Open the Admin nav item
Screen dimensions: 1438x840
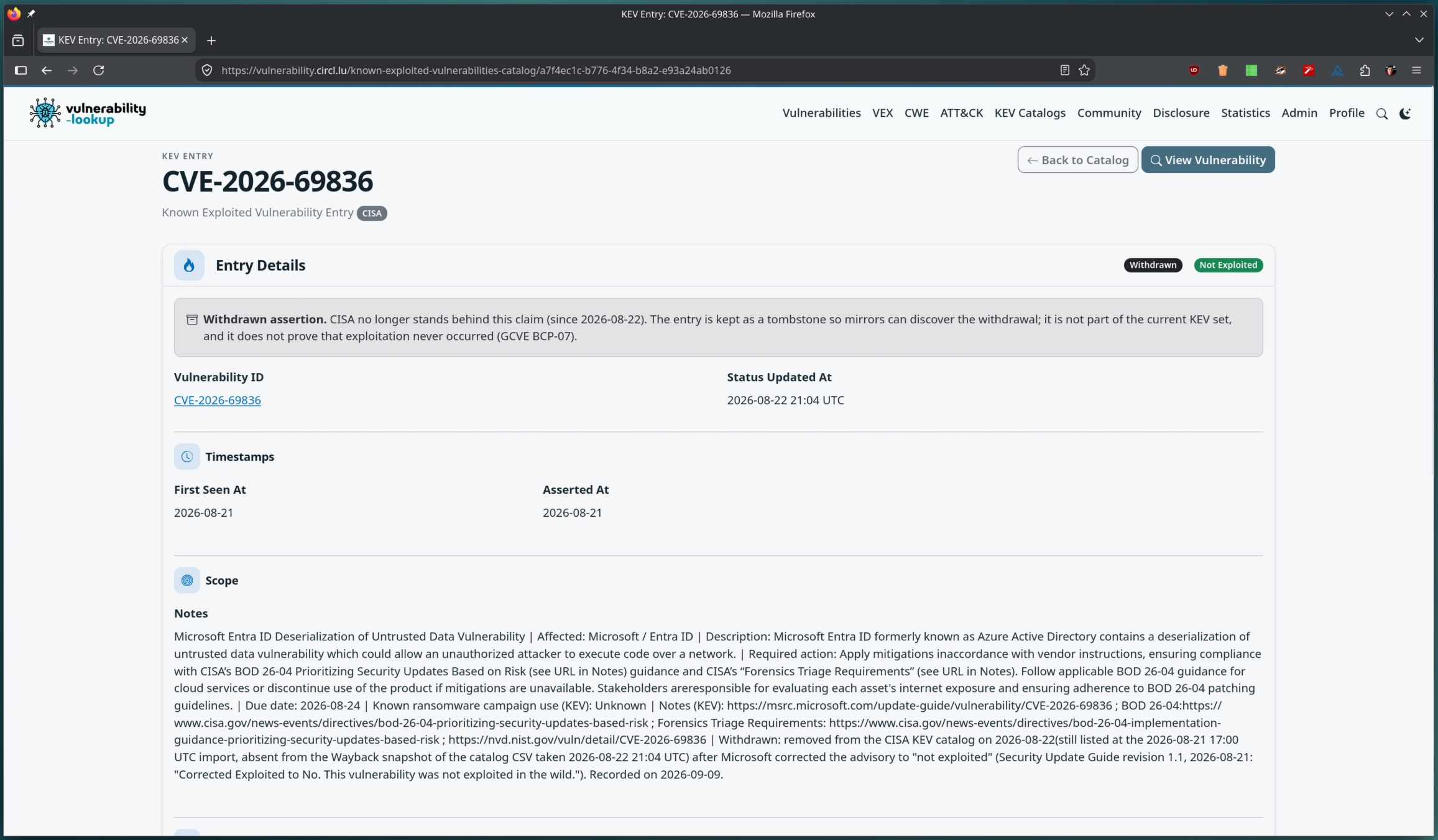pos(1299,113)
